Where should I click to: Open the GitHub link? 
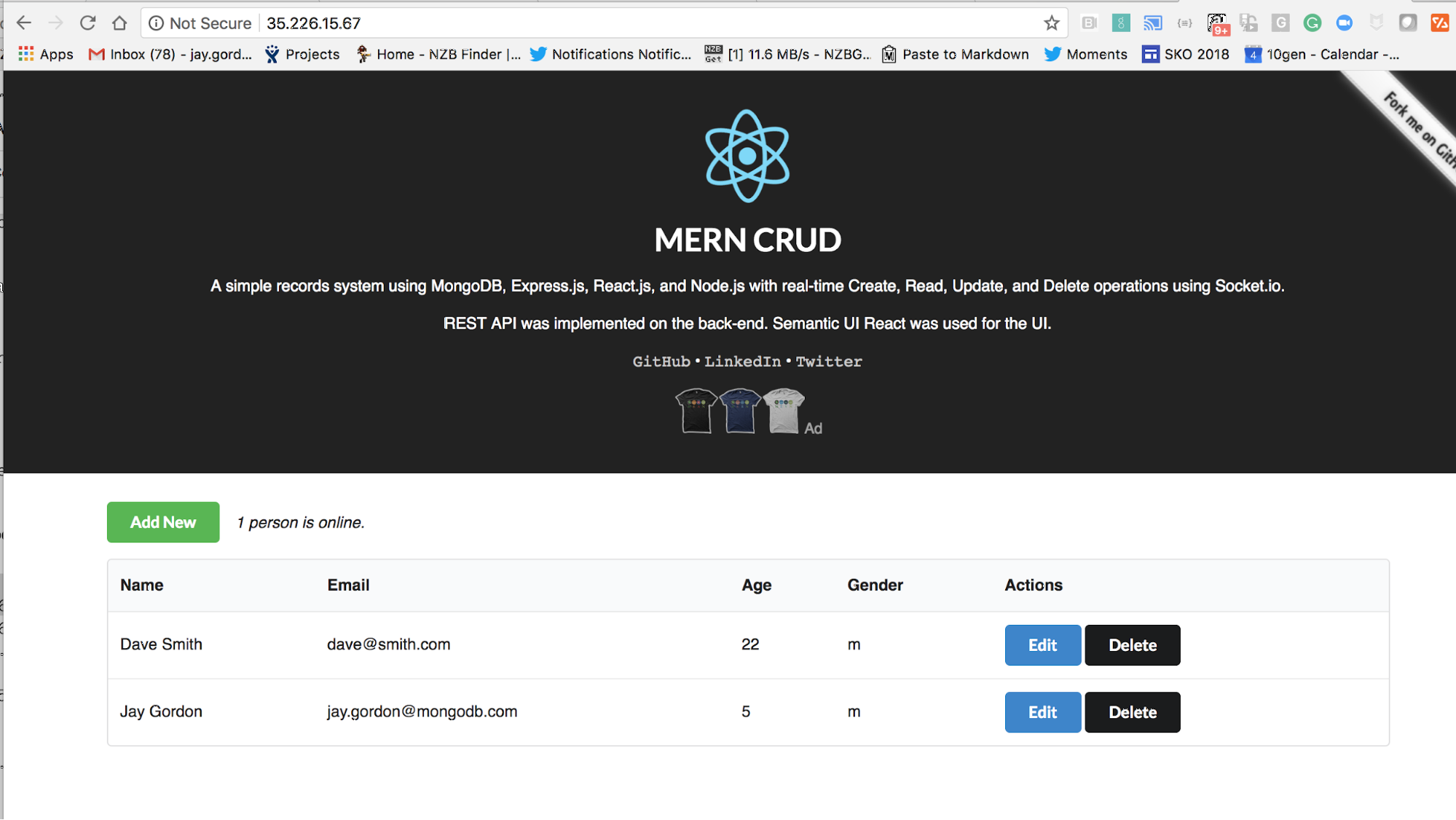pos(661,361)
